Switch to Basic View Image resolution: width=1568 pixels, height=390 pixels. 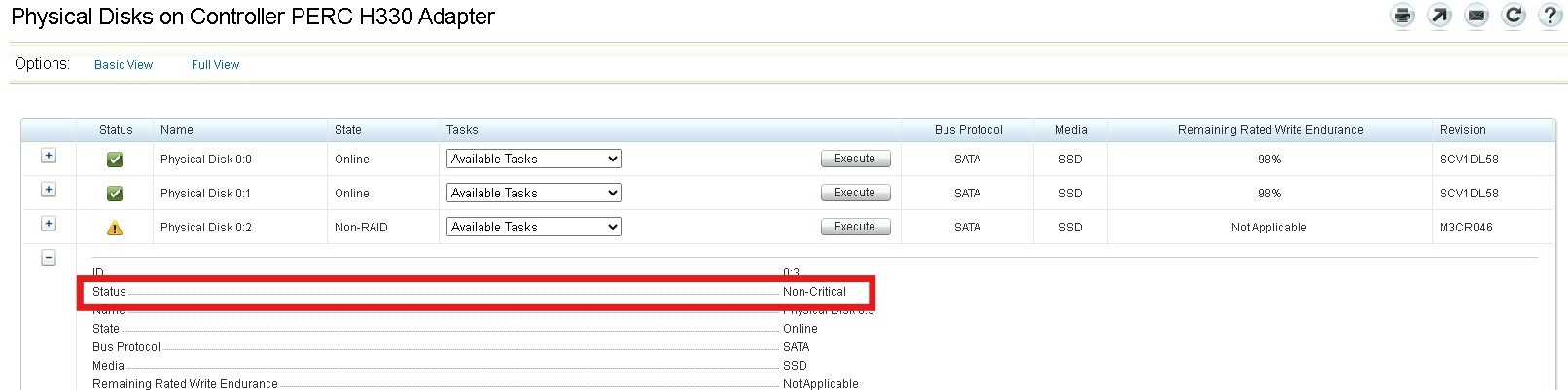[124, 65]
